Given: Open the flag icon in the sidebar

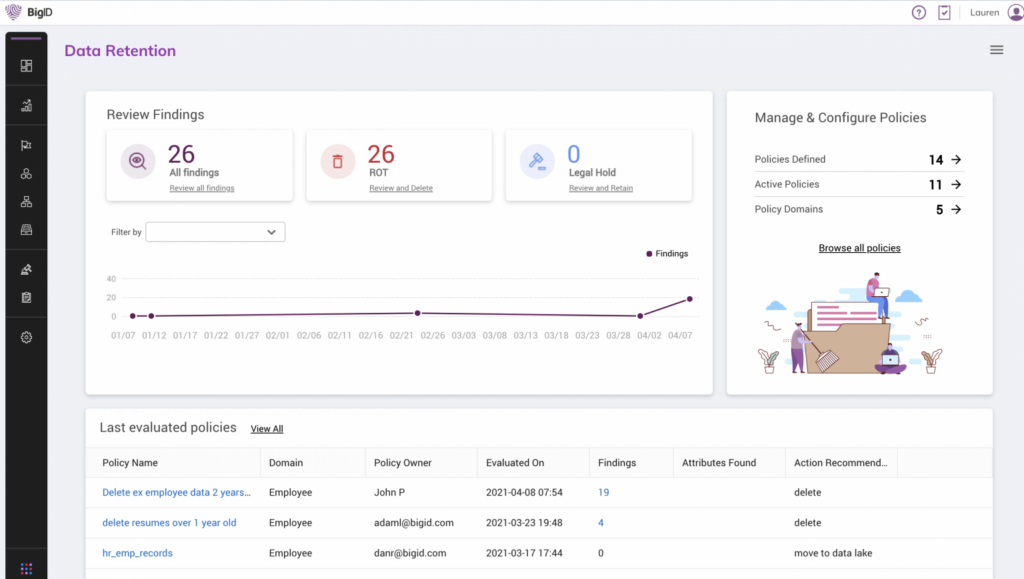Looking at the screenshot, I should (26, 145).
